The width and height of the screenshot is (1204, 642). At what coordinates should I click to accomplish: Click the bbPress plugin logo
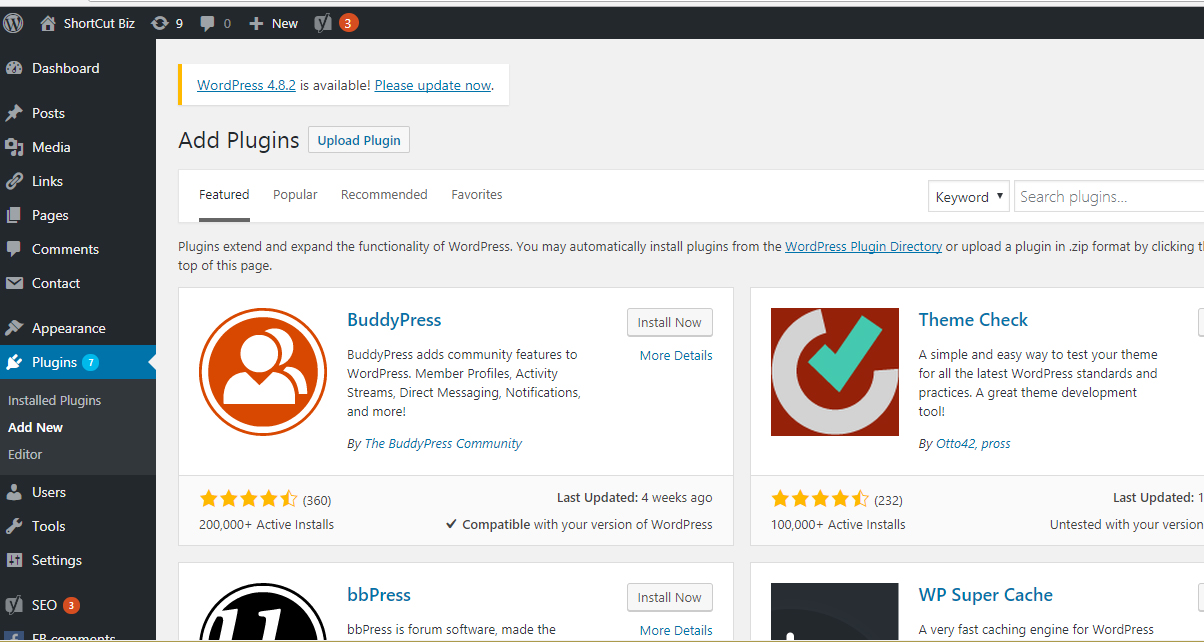tap(263, 612)
